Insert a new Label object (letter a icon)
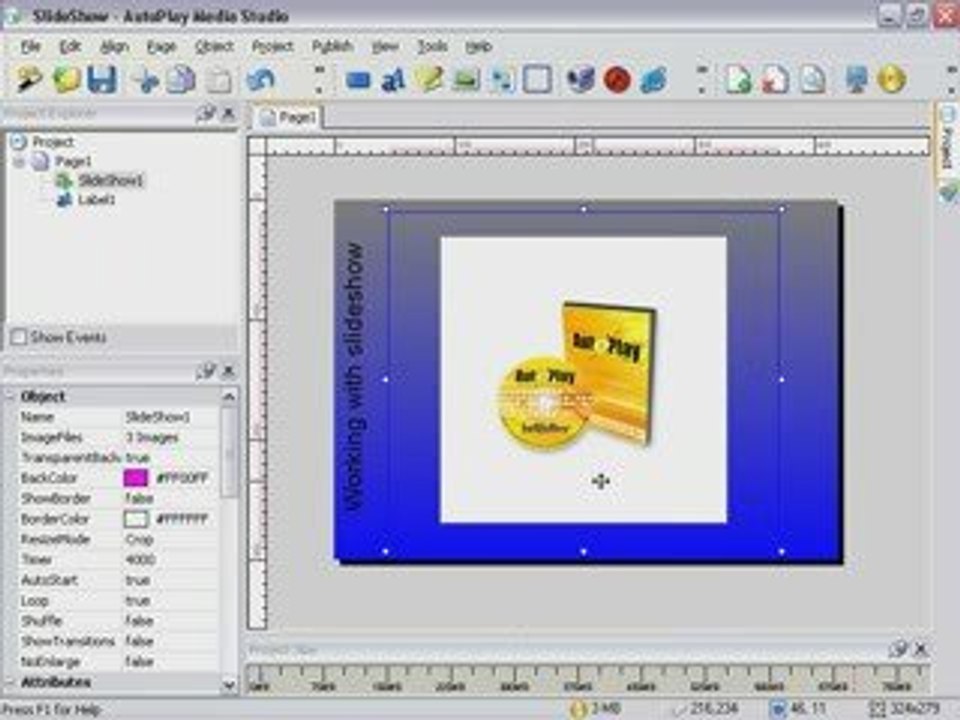 [393, 80]
